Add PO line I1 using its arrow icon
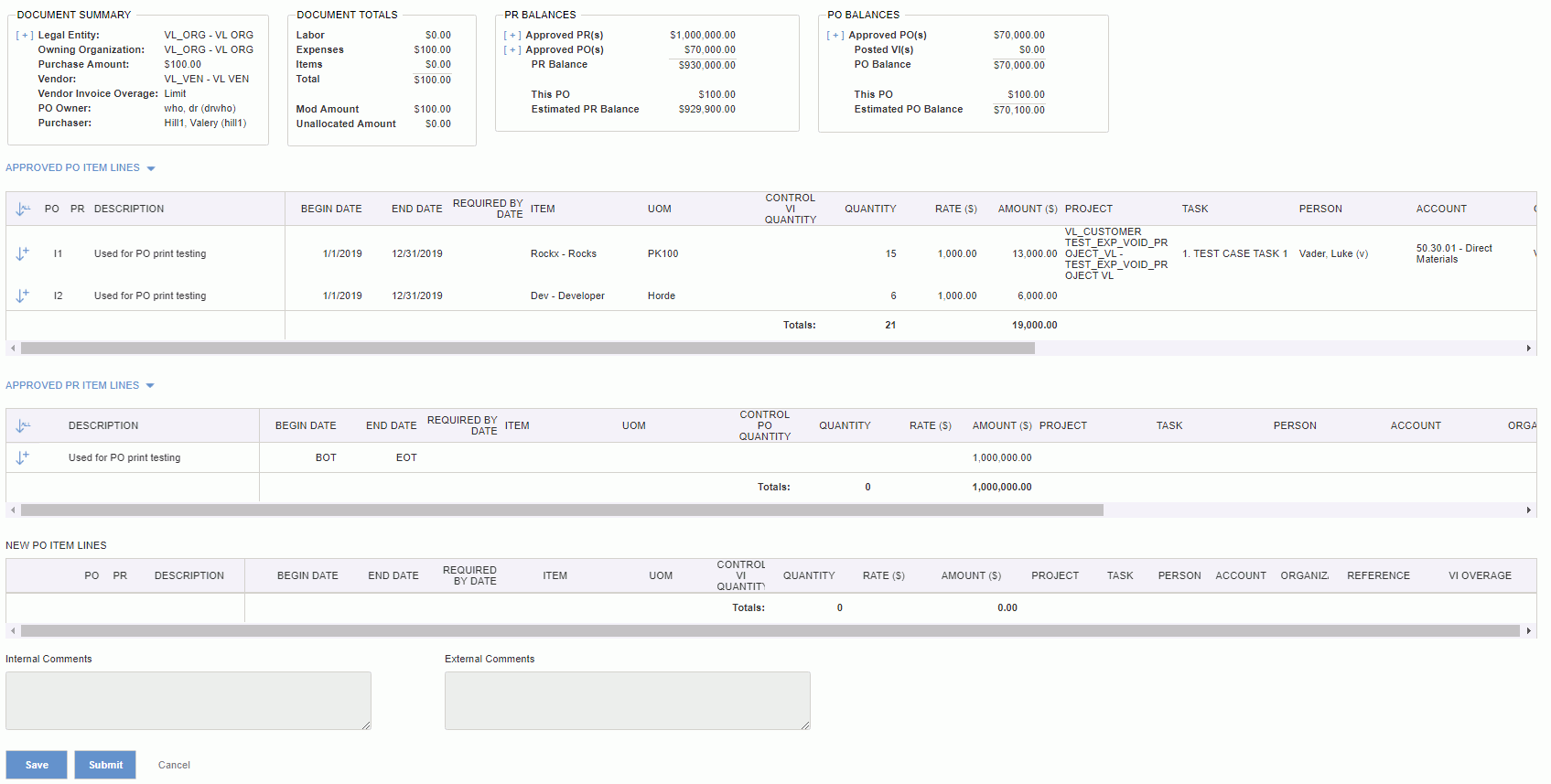Viewport: 1551px width, 784px height. pyautogui.click(x=23, y=253)
